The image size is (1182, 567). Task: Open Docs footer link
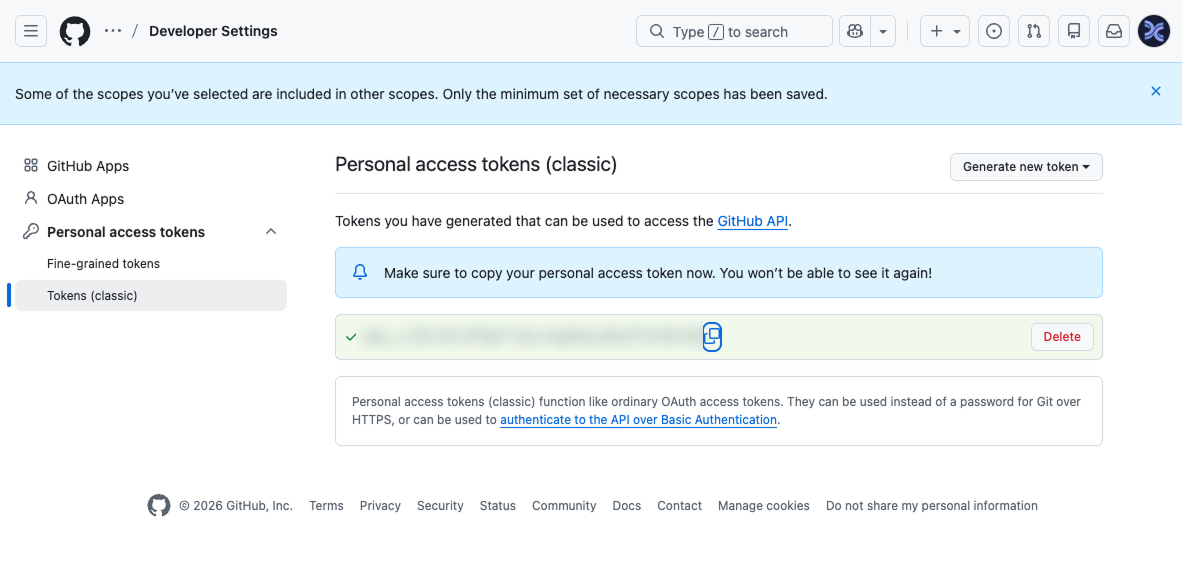point(626,506)
